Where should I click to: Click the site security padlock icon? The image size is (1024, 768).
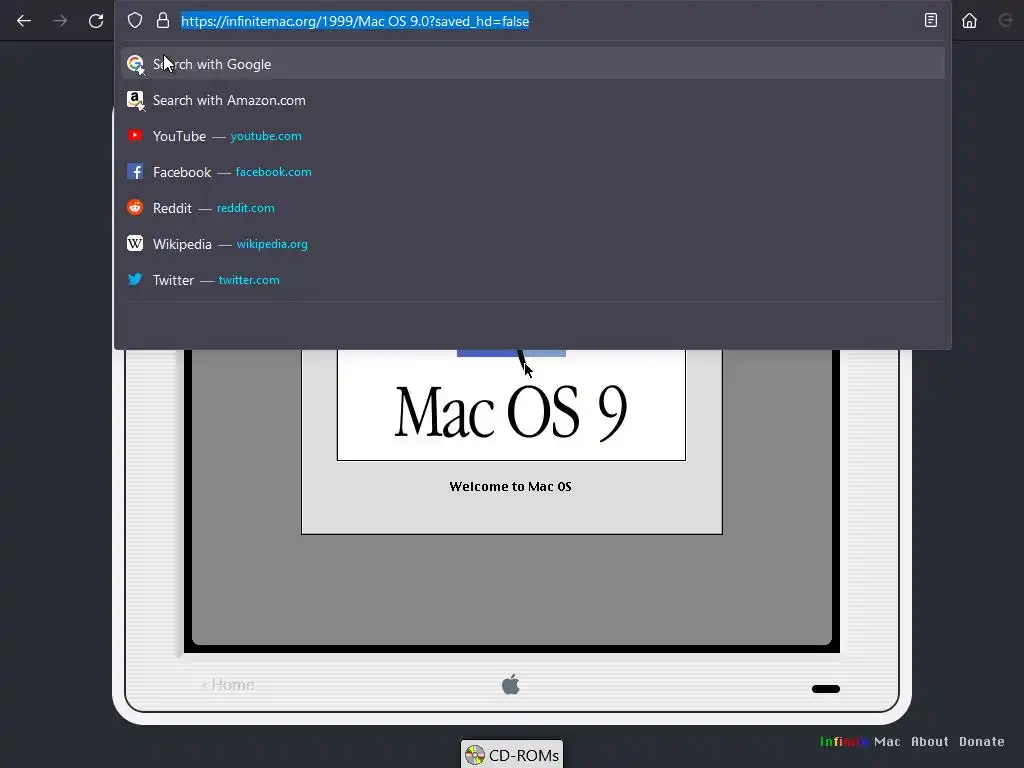coord(163,20)
